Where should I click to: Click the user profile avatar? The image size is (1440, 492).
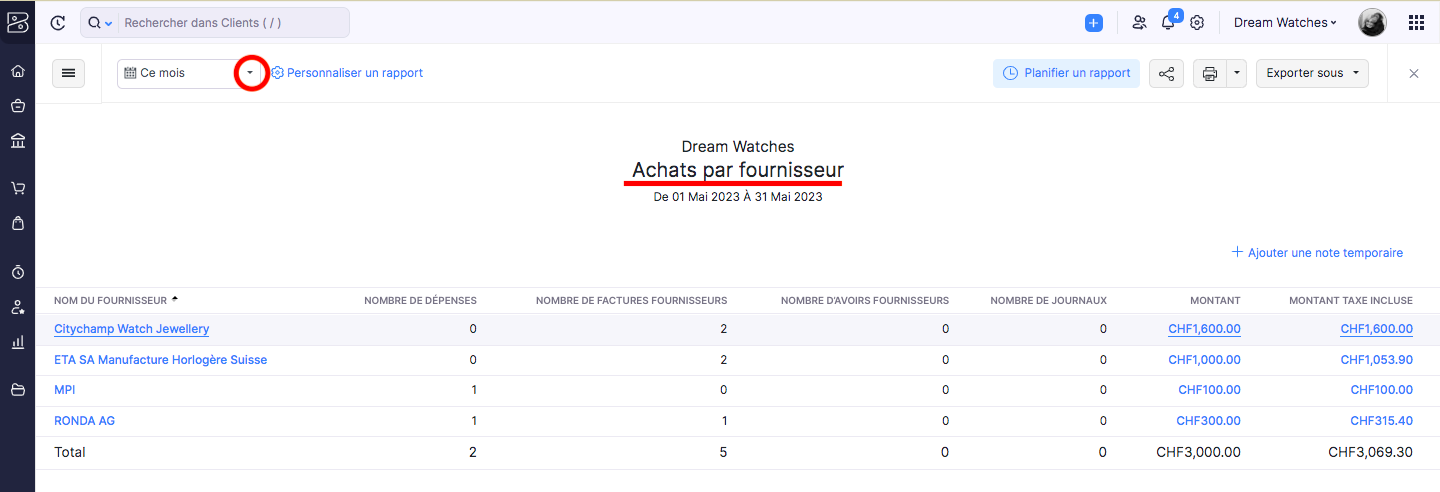tap(1372, 22)
